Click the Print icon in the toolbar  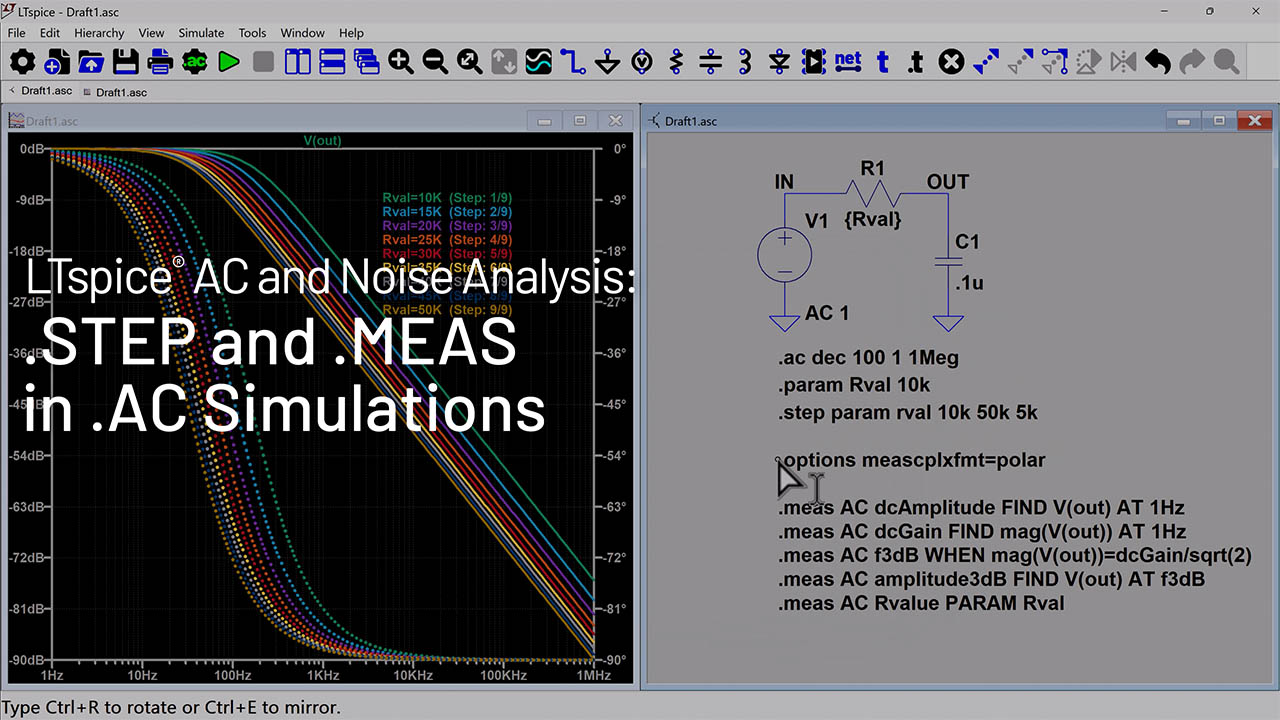click(x=160, y=62)
